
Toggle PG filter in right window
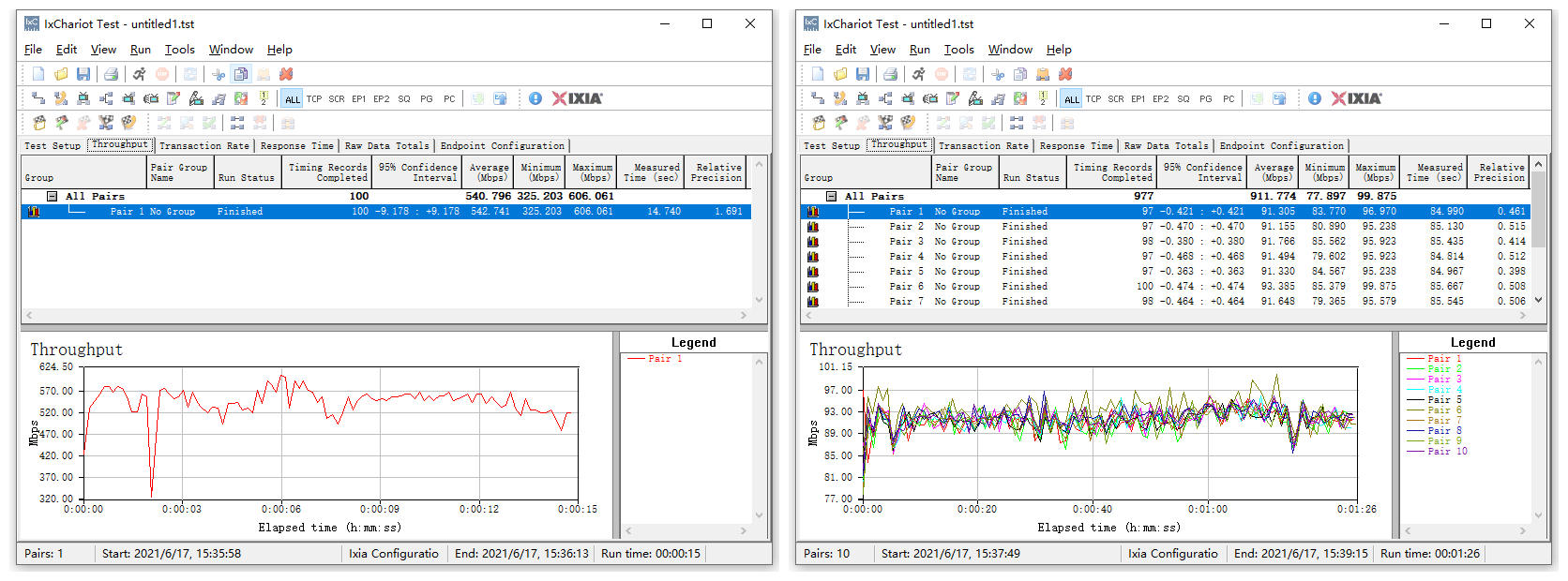pyautogui.click(x=1206, y=99)
